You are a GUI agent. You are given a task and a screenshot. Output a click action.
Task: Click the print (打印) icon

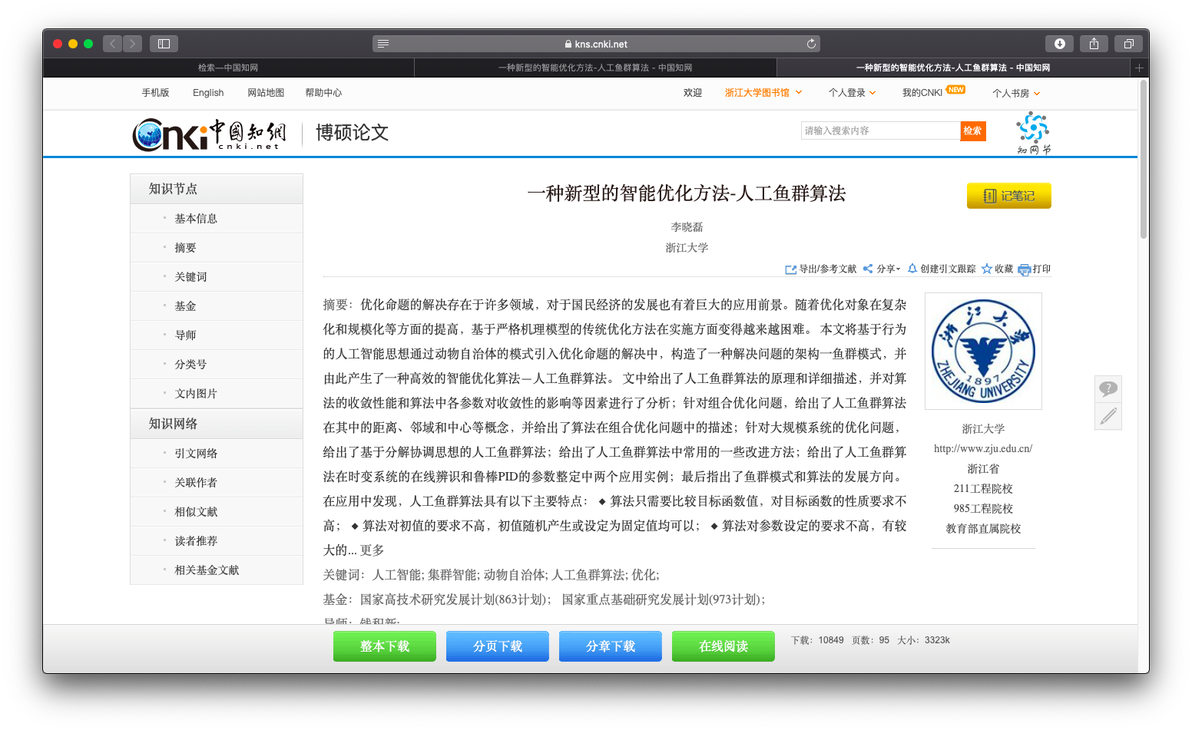[x=1024, y=269]
